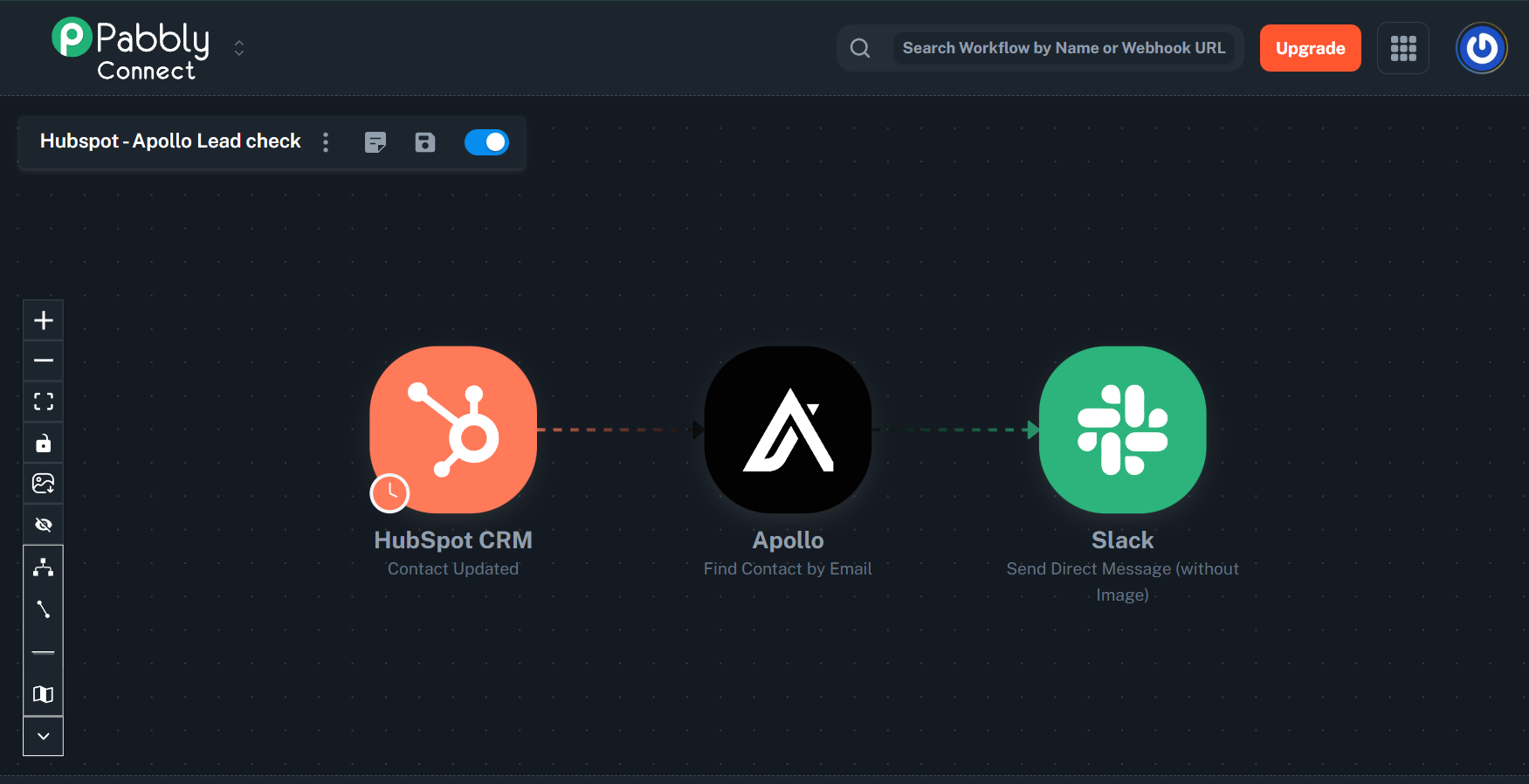This screenshot has height=784, width=1529.
Task: Open the workflow notes icon
Action: 375,142
